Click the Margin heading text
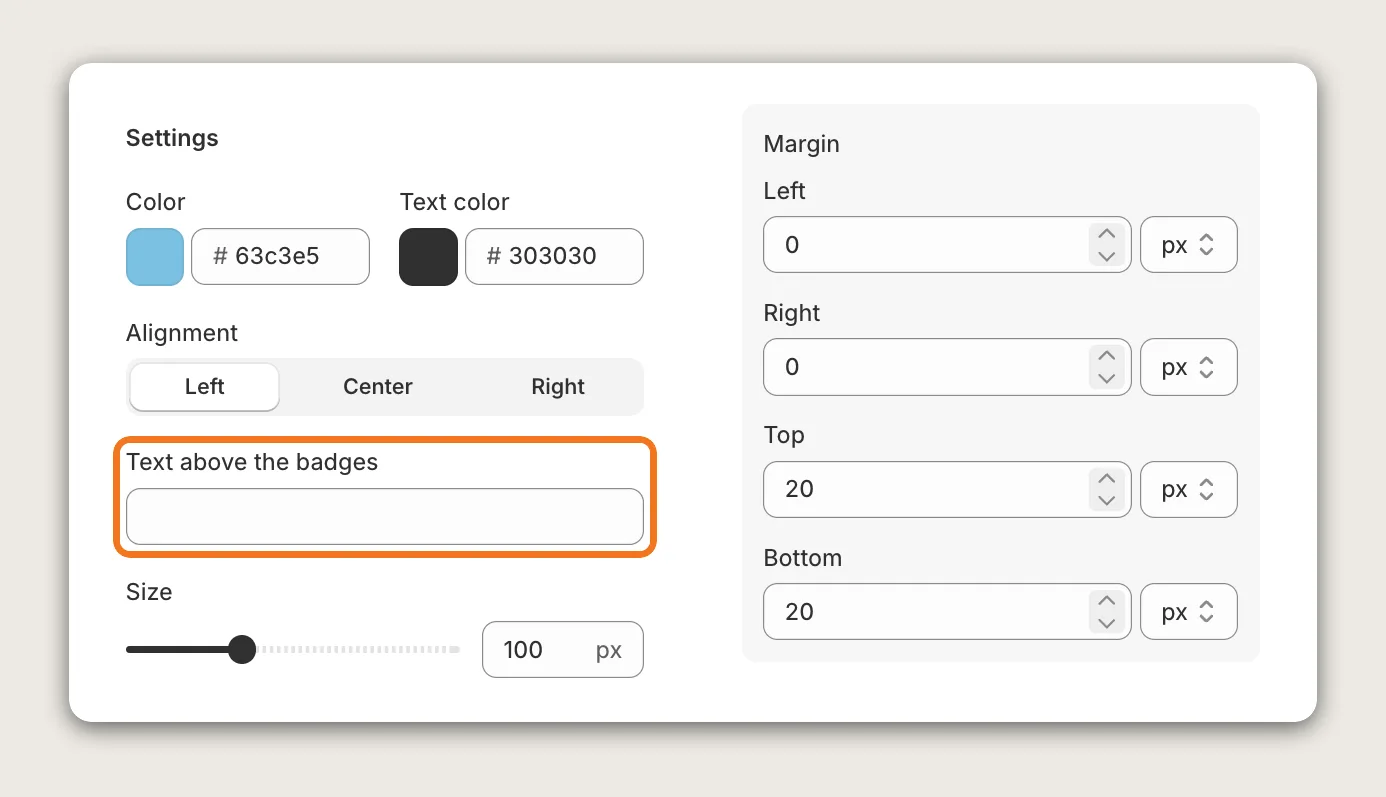Screen dimensions: 1386x797 point(802,144)
